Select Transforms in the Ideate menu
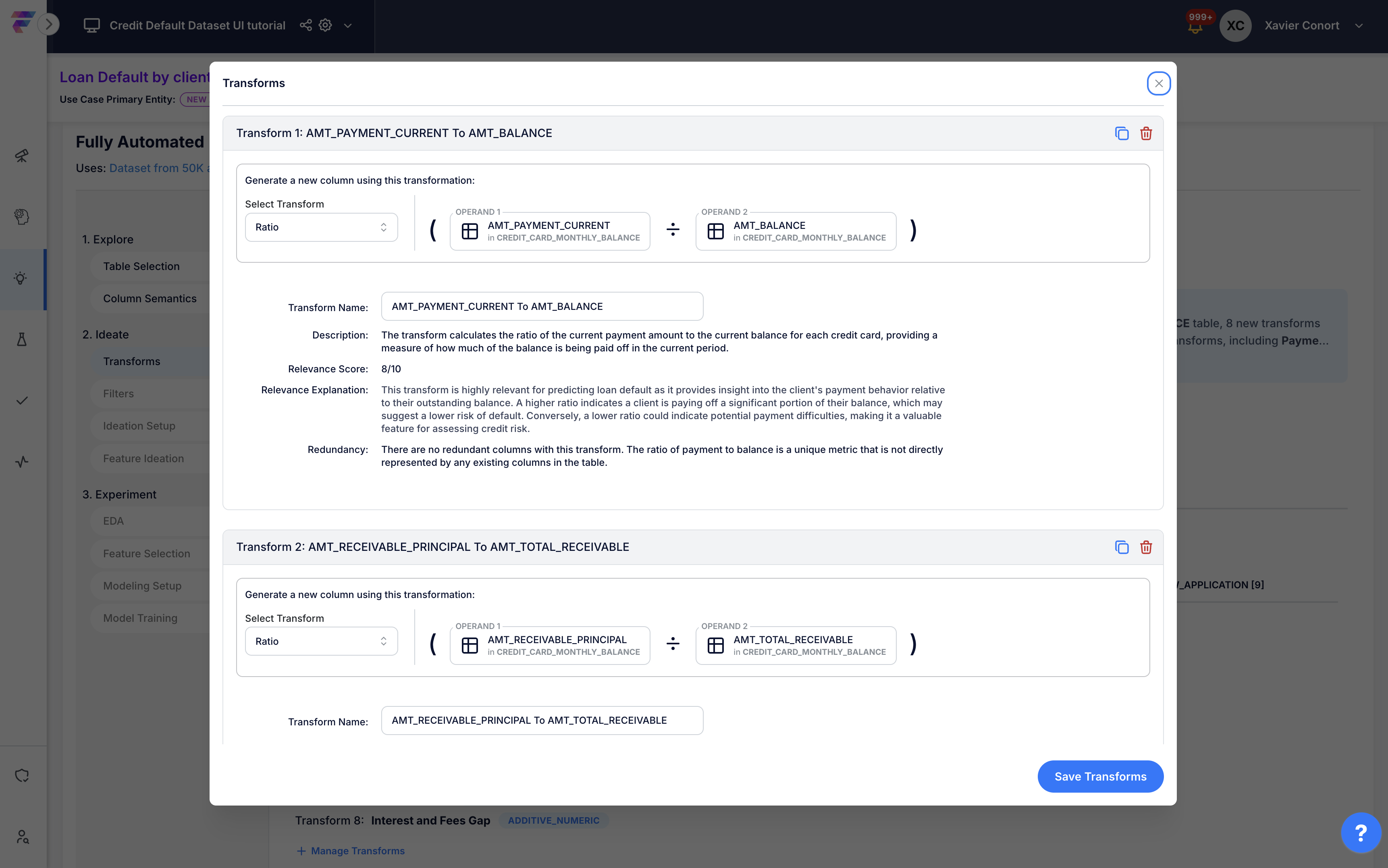Viewport: 1388px width, 868px height. pos(131,361)
